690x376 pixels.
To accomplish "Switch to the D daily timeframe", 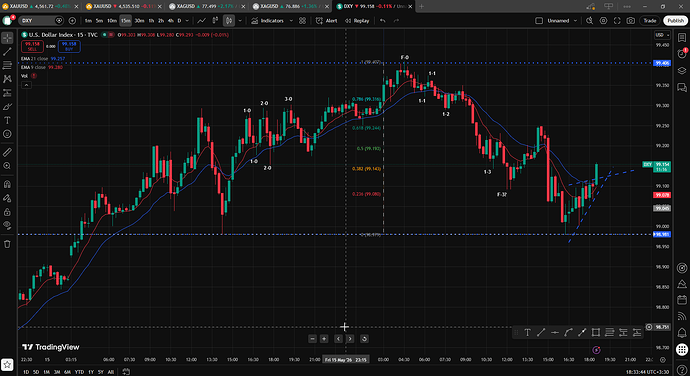I will (x=179, y=21).
